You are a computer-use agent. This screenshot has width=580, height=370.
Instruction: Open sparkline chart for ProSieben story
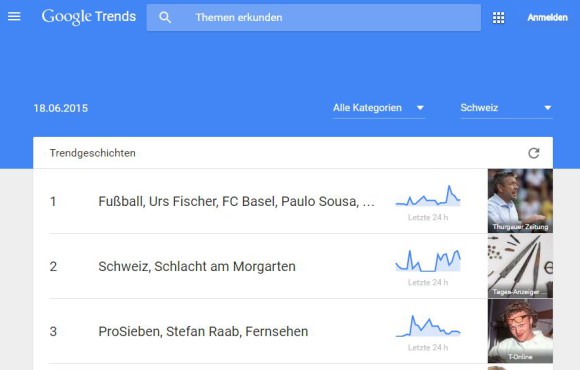[428, 326]
